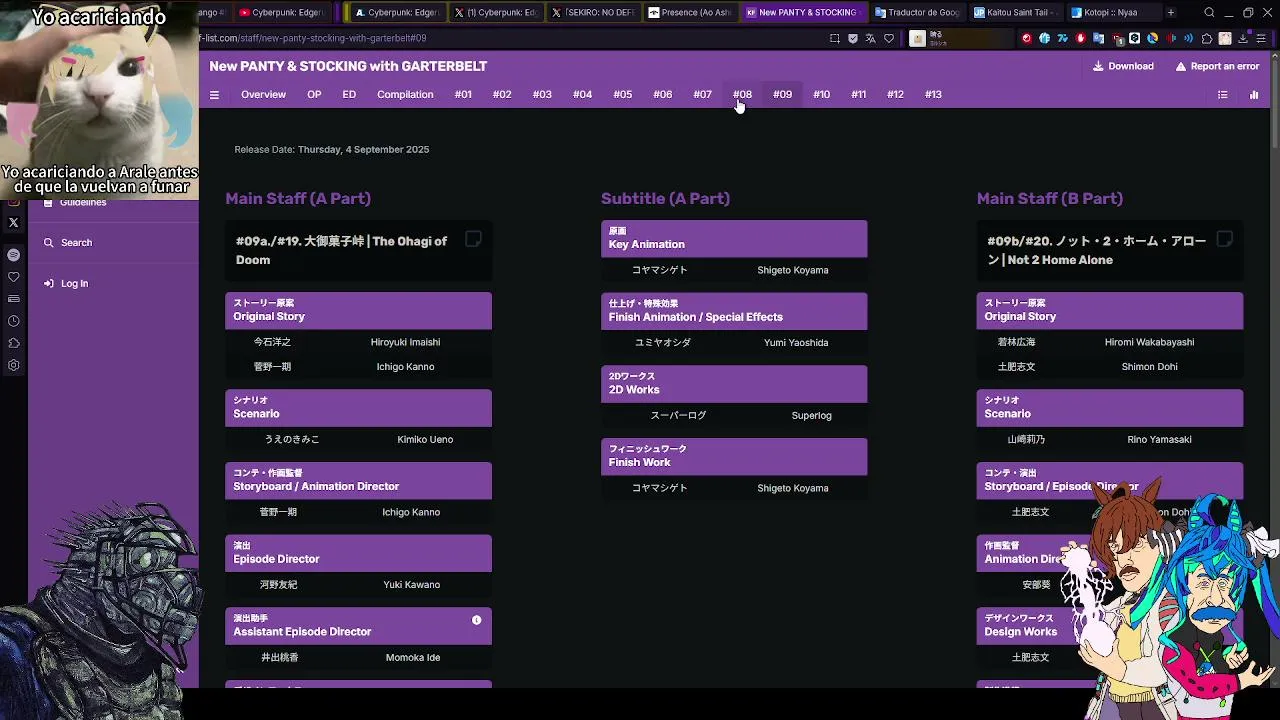Open the History clock sidebar icon
The height and width of the screenshot is (720, 1280).
click(13, 321)
